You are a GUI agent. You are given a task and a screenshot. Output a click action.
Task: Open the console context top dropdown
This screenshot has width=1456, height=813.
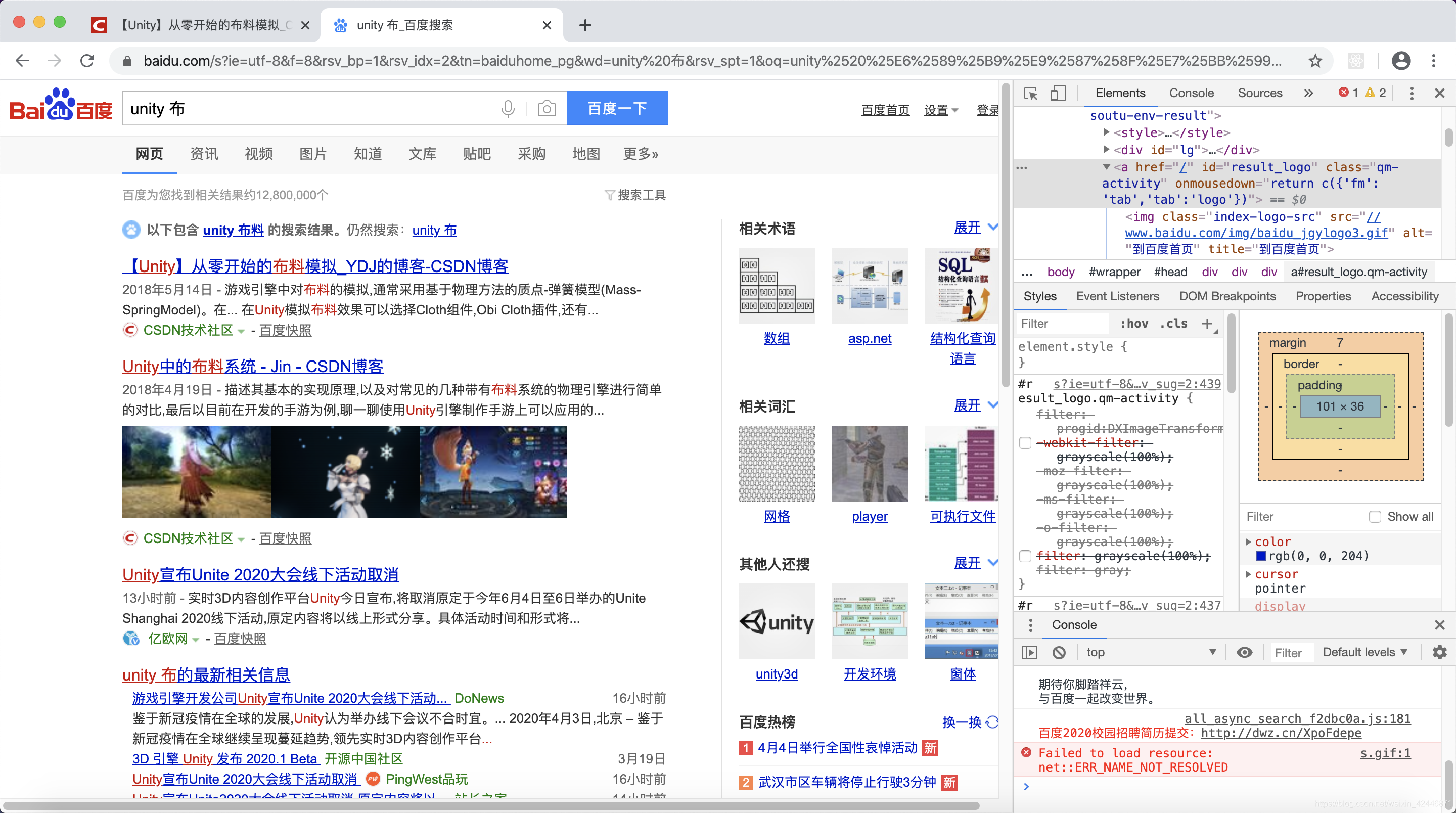coord(1150,652)
